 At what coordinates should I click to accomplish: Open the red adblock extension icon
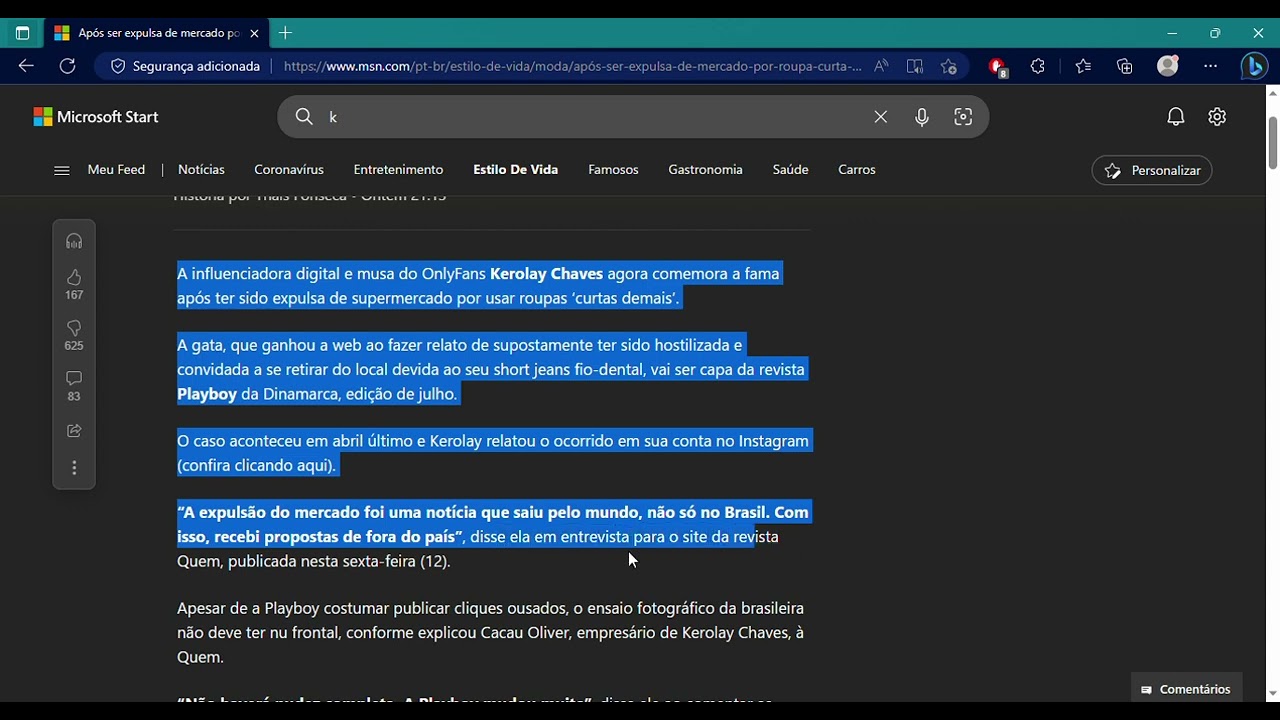tap(997, 66)
